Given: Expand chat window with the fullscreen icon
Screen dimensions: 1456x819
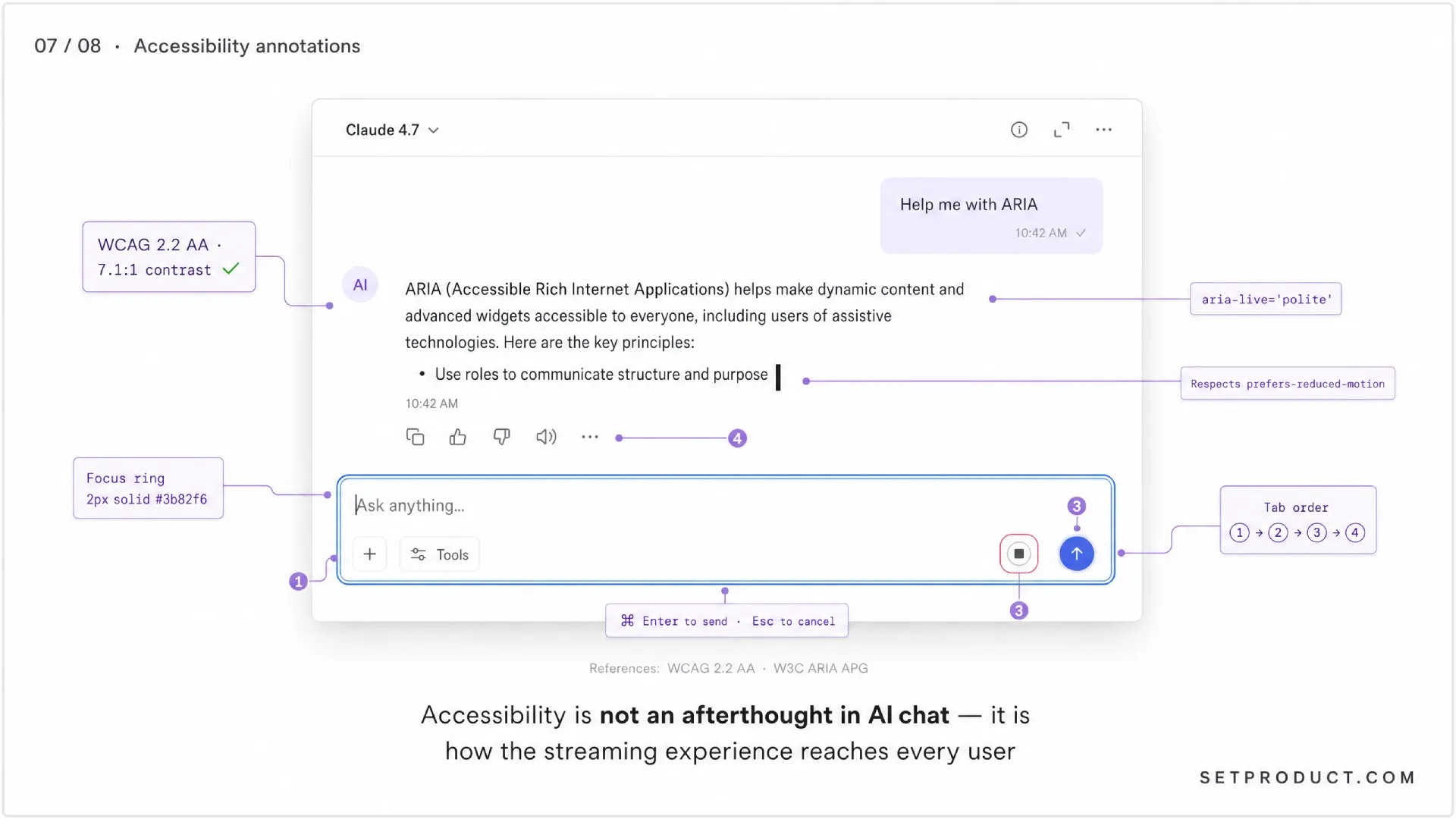Looking at the screenshot, I should pyautogui.click(x=1062, y=130).
